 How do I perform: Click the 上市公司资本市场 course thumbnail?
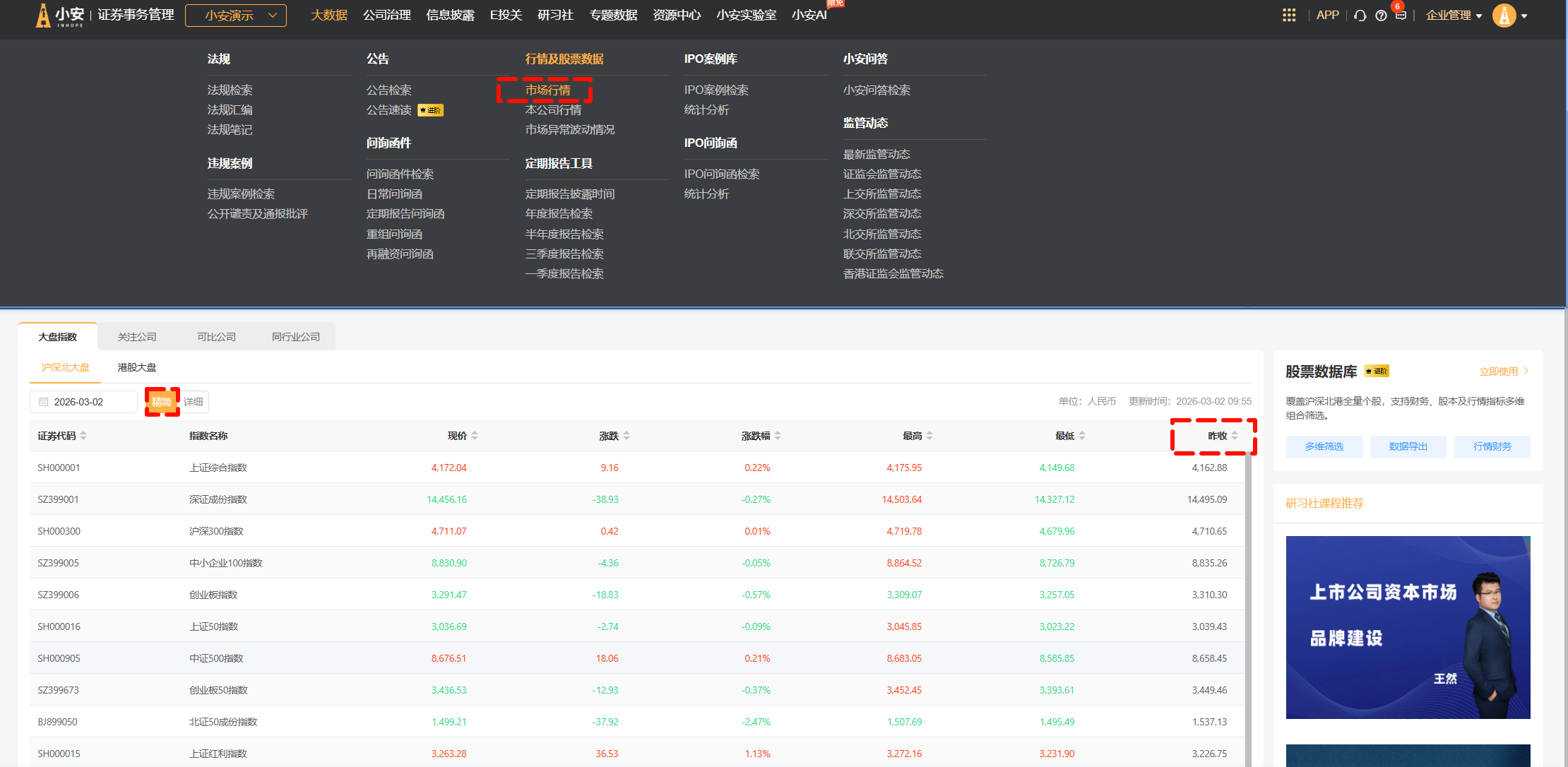1408,627
